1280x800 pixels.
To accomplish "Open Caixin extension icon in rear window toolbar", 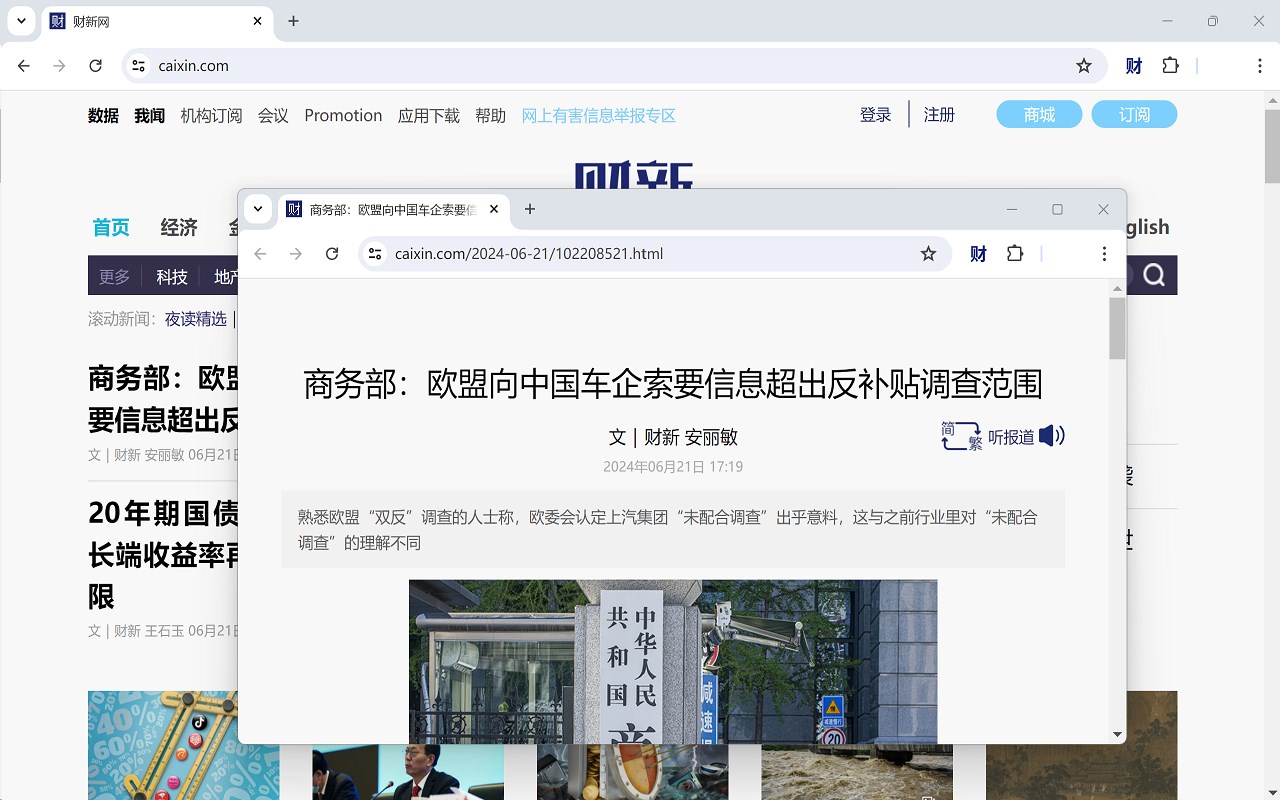I will [x=1134, y=66].
